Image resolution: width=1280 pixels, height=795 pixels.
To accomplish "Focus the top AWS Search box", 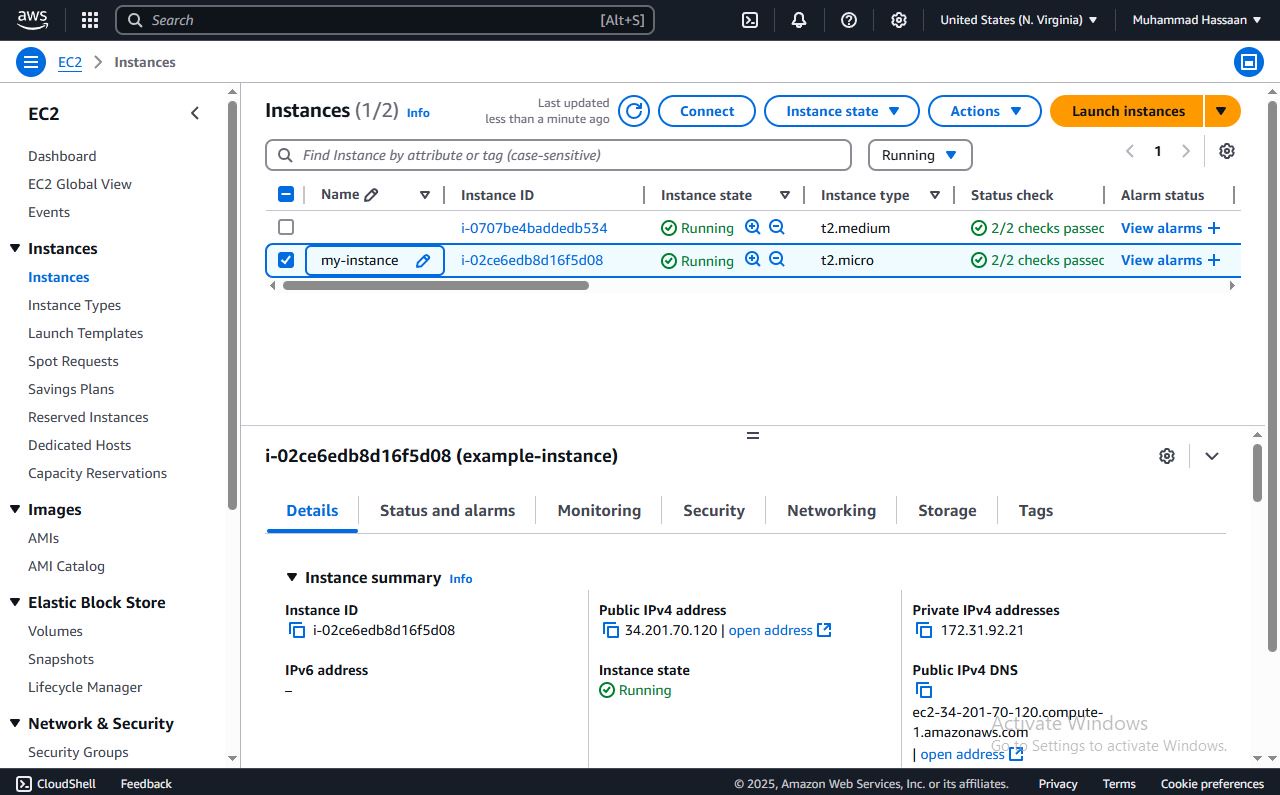I will pyautogui.click(x=385, y=20).
